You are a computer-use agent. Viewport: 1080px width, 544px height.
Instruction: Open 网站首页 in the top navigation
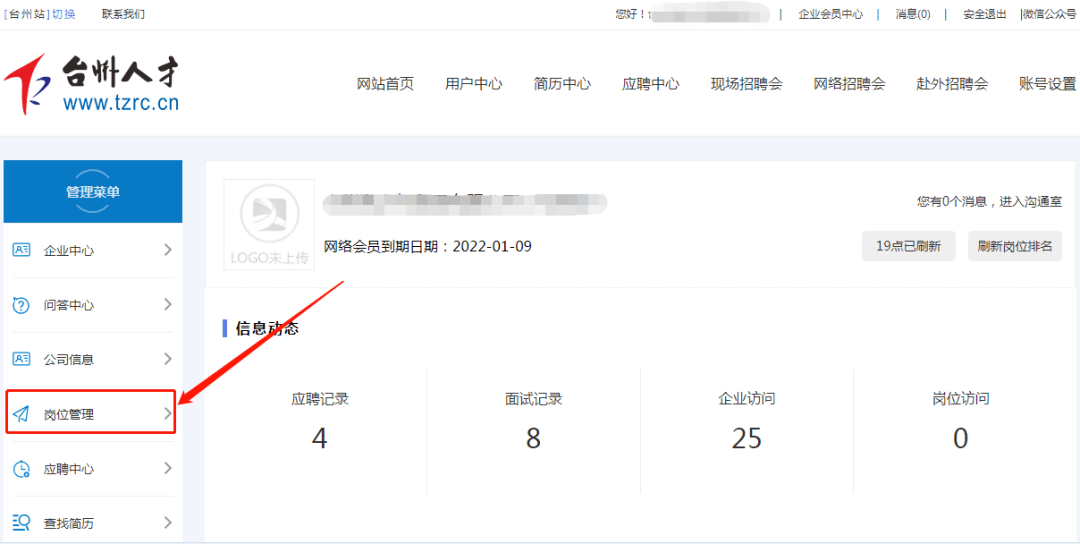tap(385, 85)
